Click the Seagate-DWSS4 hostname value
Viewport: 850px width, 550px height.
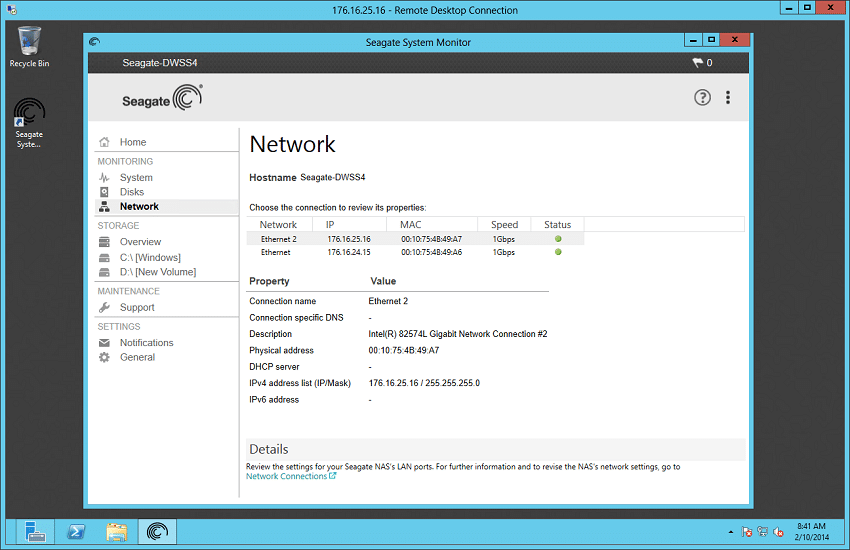tap(332, 177)
